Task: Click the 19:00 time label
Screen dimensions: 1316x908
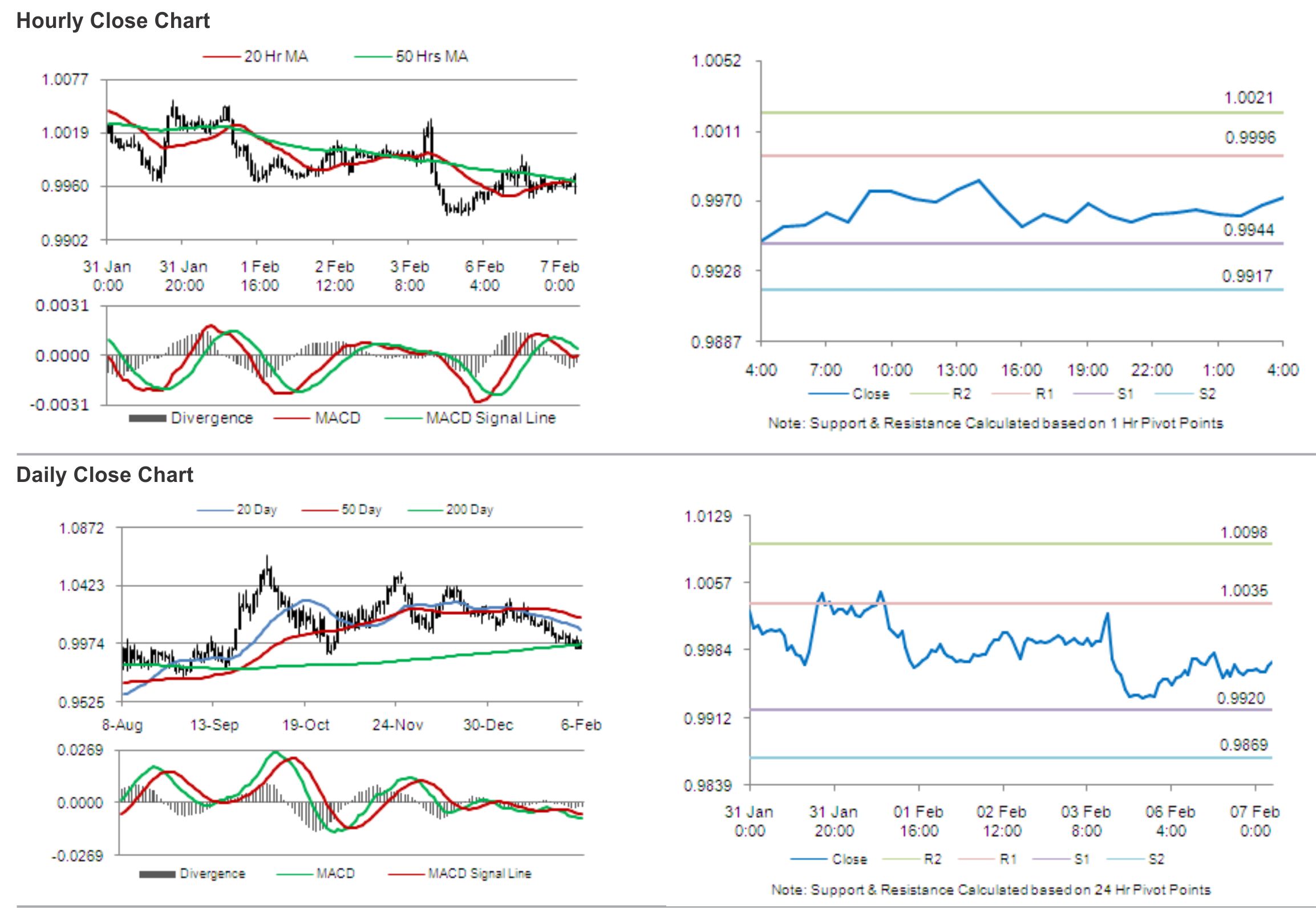Action: click(x=1087, y=370)
